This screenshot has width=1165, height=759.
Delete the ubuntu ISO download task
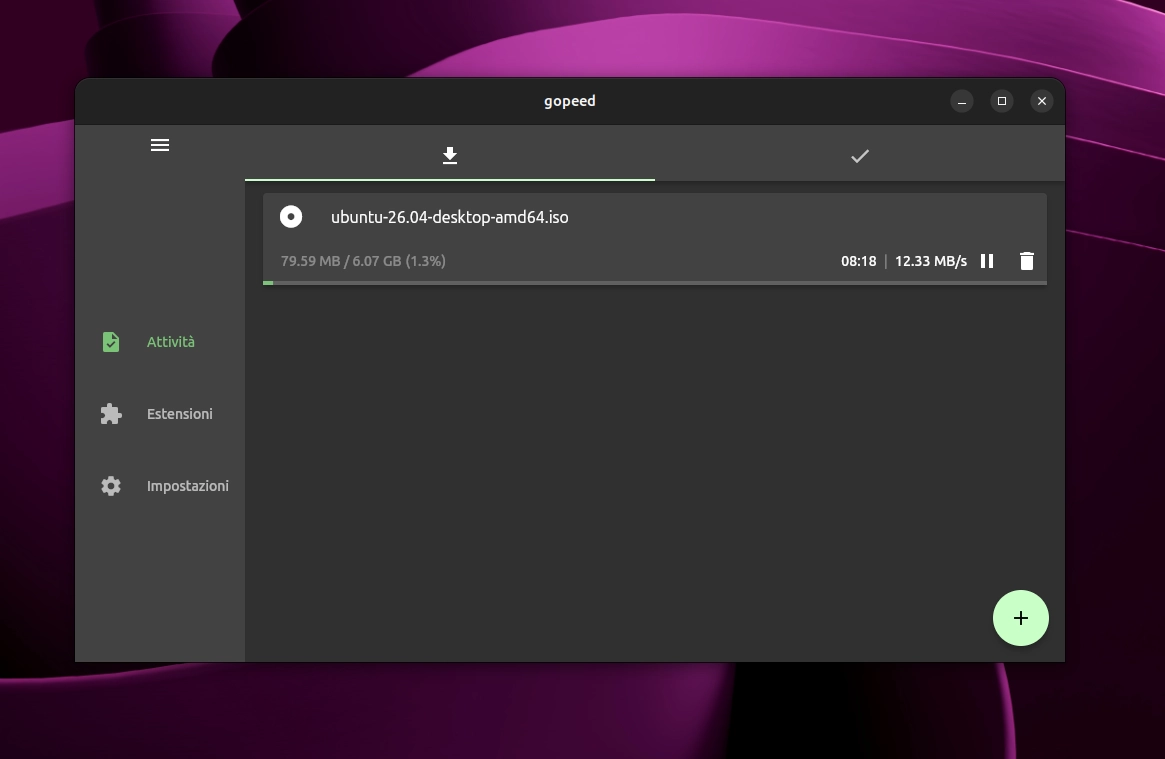1027,261
